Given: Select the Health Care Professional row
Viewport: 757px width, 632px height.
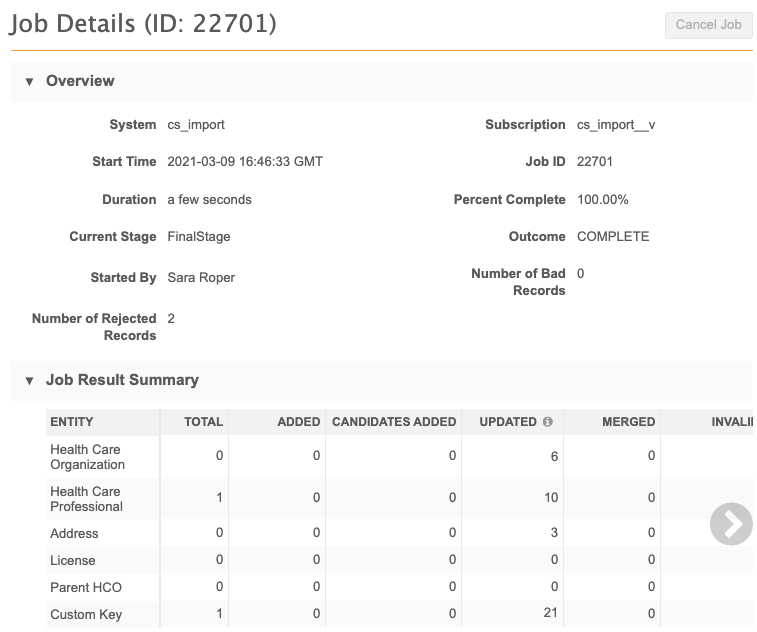Looking at the screenshot, I should (x=87, y=498).
